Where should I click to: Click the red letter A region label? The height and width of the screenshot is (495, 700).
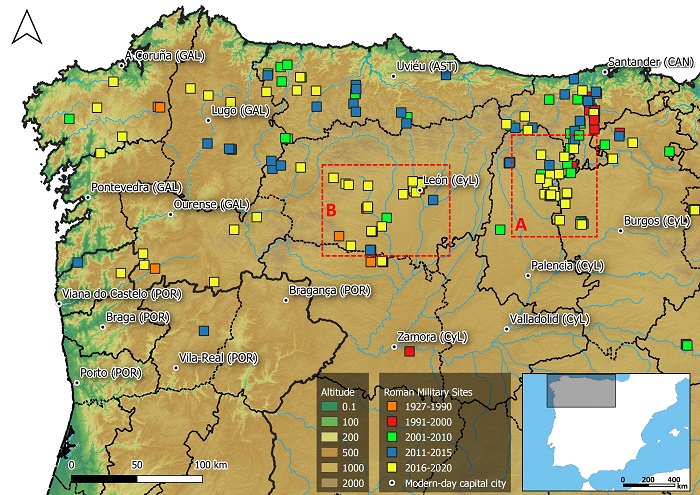point(520,226)
